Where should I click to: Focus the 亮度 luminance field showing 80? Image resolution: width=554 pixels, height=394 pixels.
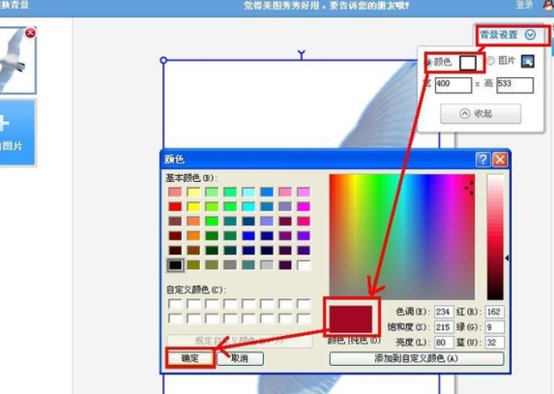tap(443, 342)
